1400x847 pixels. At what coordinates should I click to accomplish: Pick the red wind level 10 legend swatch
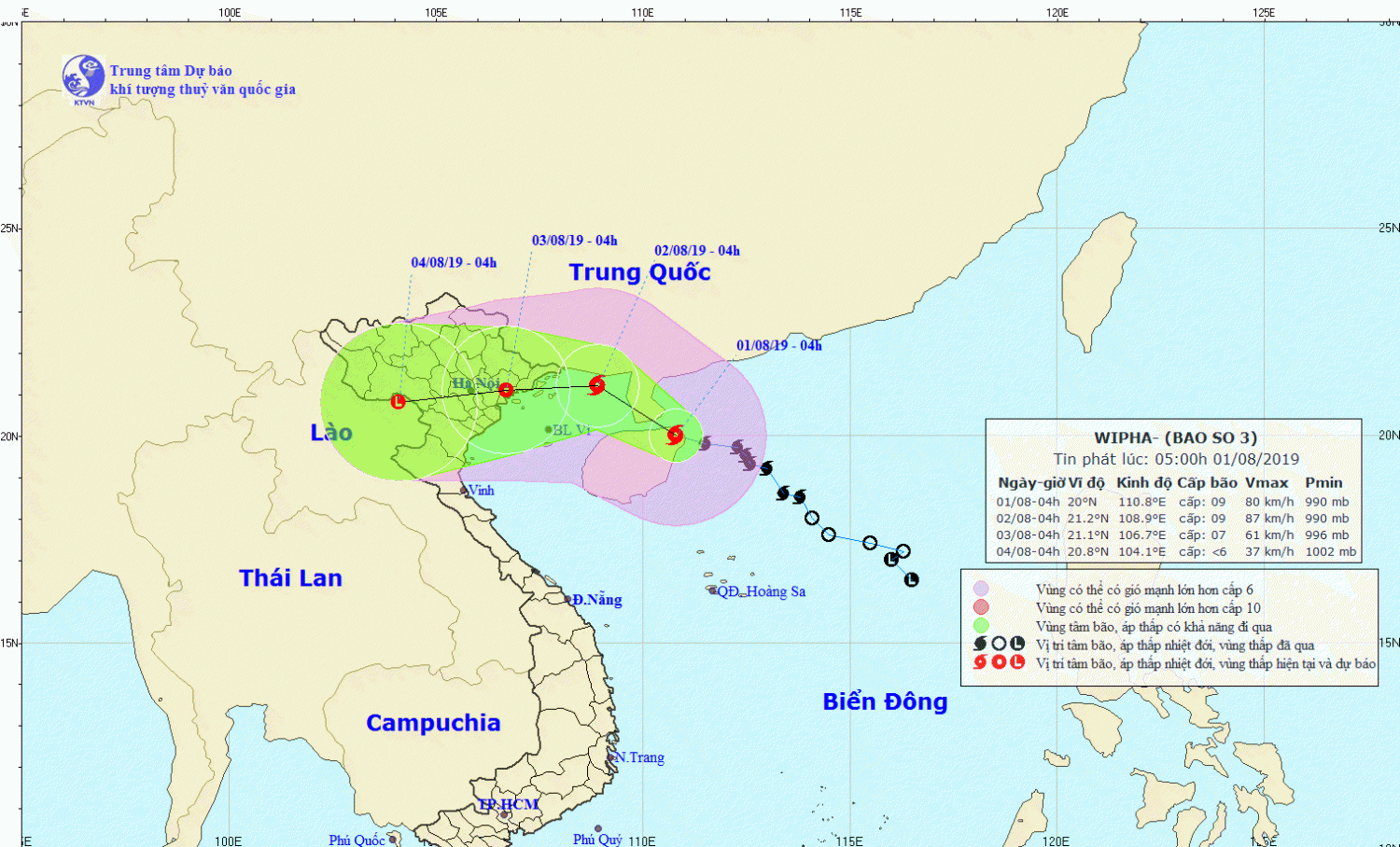[x=981, y=607]
